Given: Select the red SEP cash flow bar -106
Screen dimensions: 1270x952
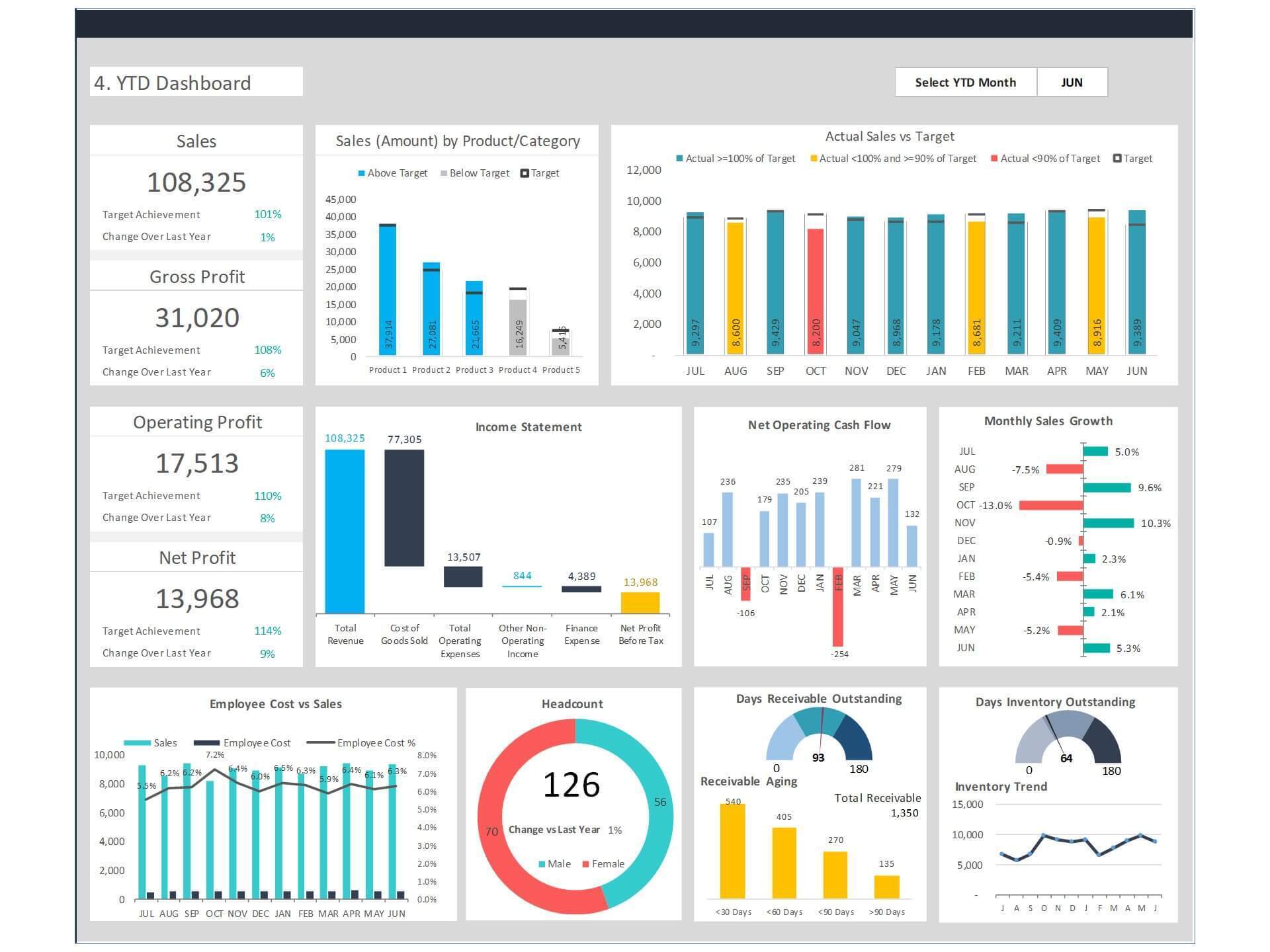Looking at the screenshot, I should click(745, 584).
